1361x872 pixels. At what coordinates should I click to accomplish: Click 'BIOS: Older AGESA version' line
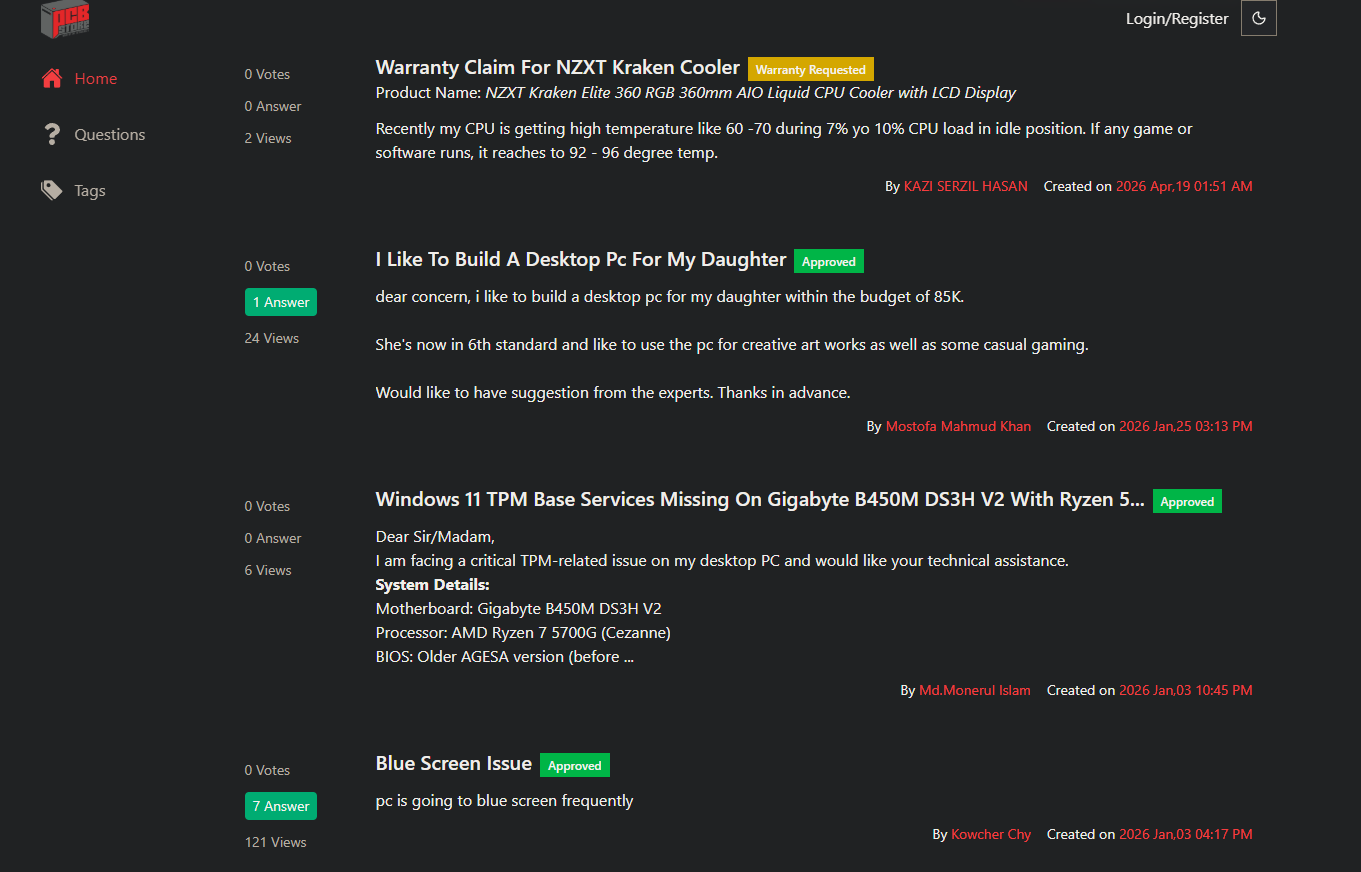(x=505, y=657)
